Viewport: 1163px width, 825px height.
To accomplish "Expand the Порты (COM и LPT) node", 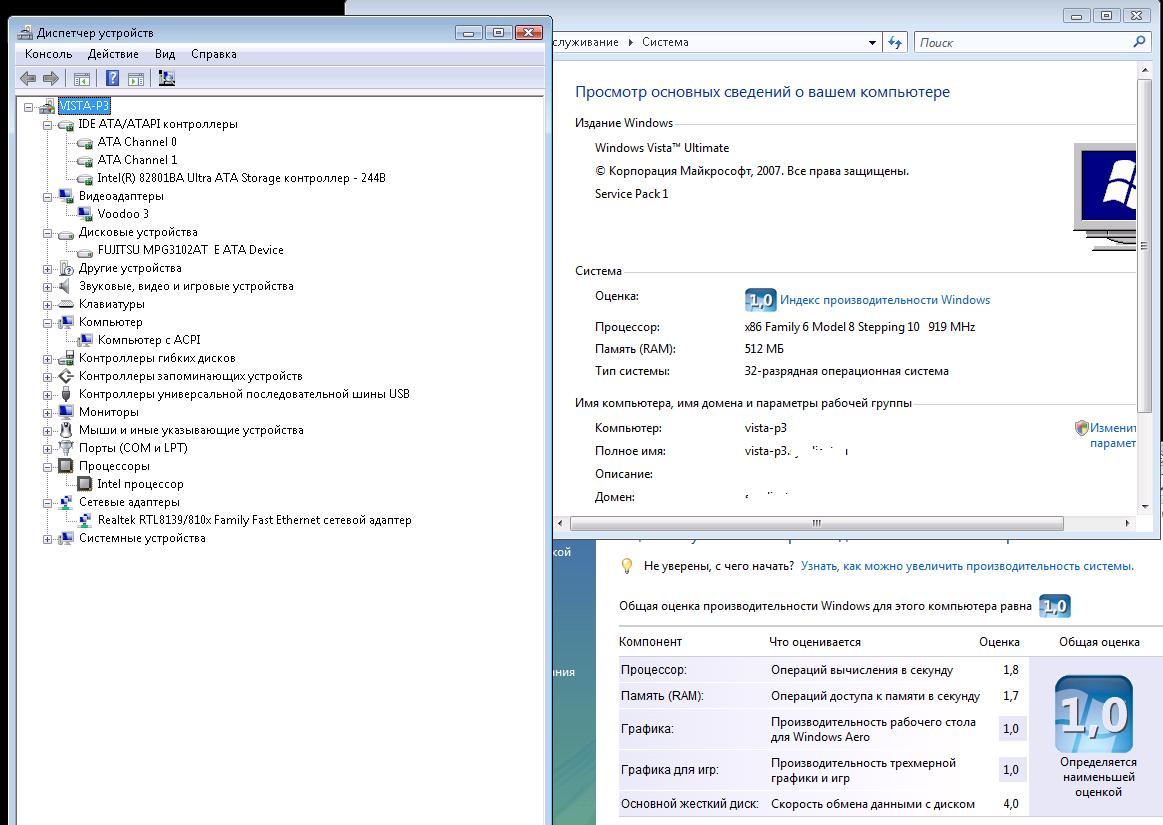I will click(47, 449).
